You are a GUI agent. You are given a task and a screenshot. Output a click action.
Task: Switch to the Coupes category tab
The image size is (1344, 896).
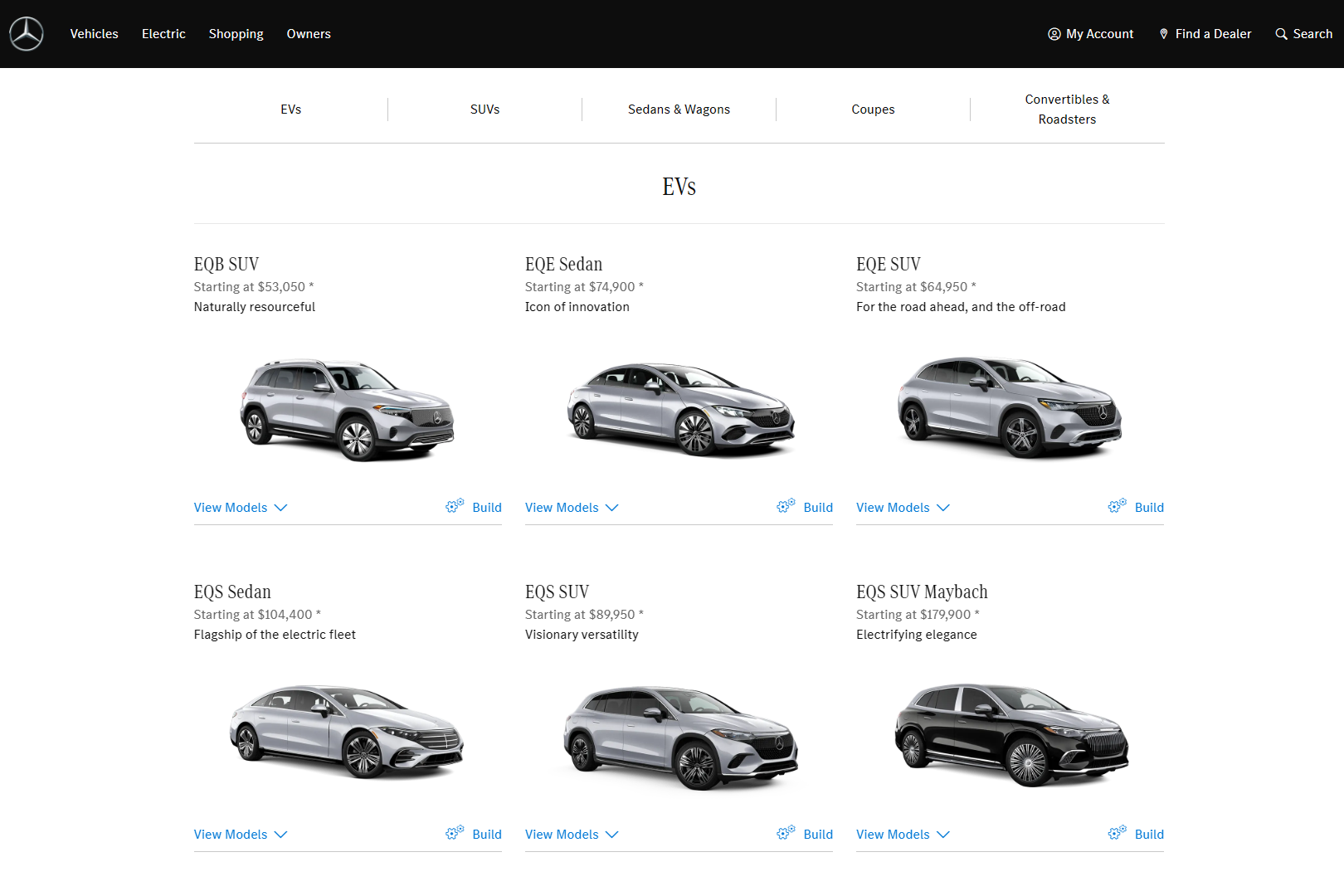click(874, 110)
